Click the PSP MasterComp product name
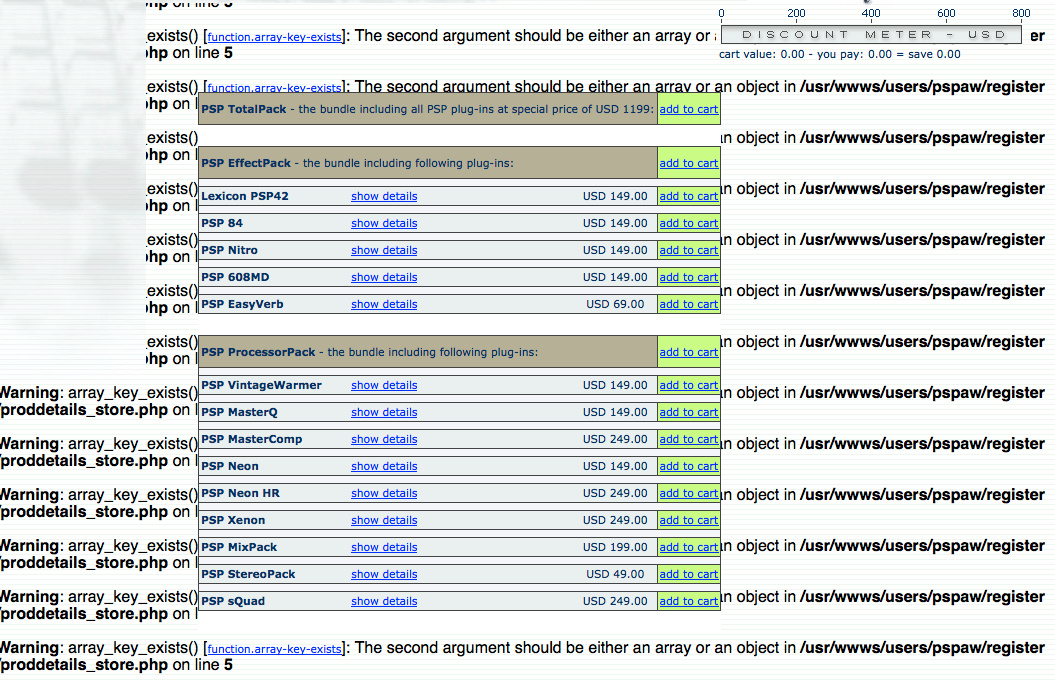Screen dimensions: 1055x681 click(x=252, y=439)
